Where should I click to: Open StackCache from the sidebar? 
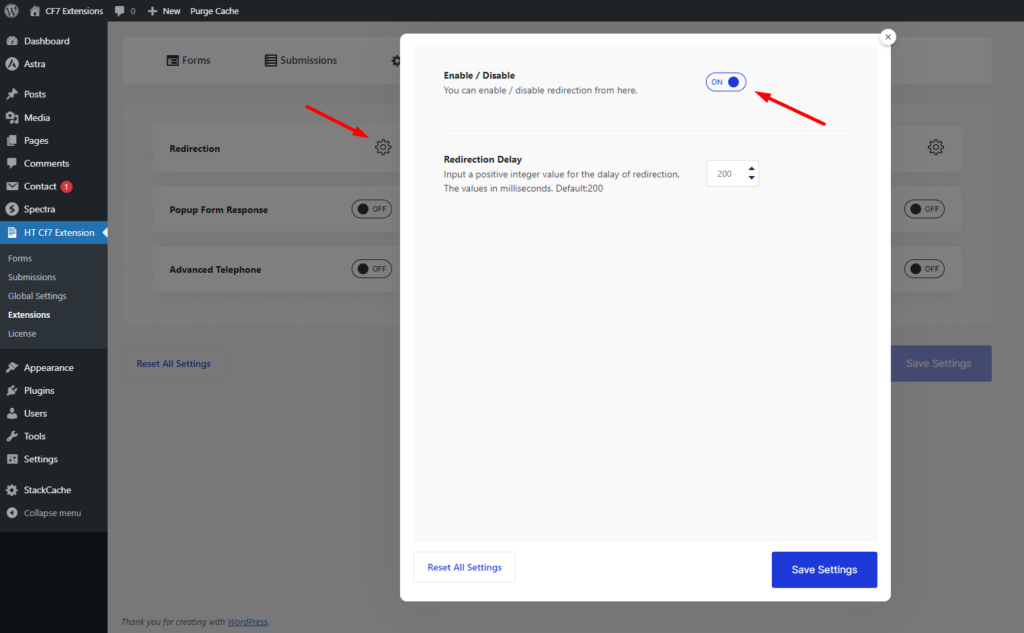[47, 490]
